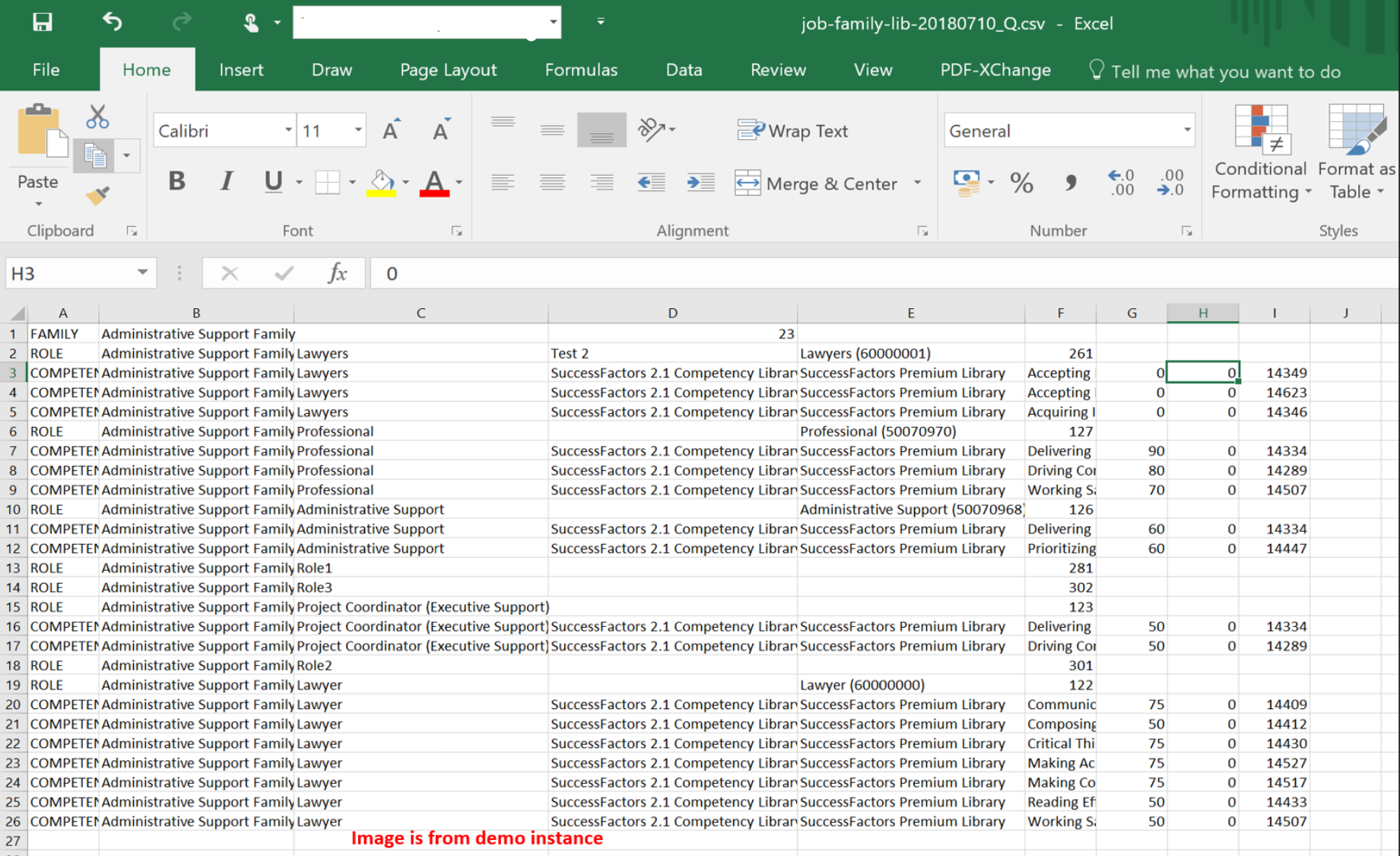Click the Paste clipboard icon
Viewport: 1400px width, 856px height.
[41, 132]
